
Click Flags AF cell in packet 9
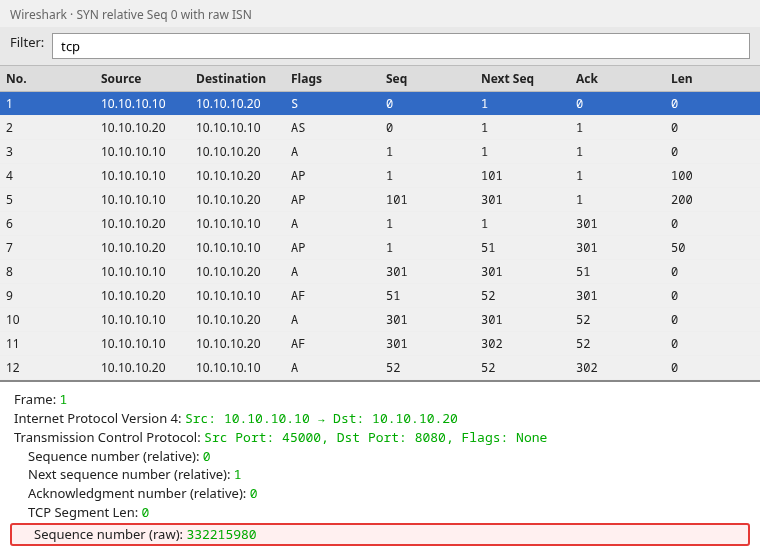[x=298, y=296]
